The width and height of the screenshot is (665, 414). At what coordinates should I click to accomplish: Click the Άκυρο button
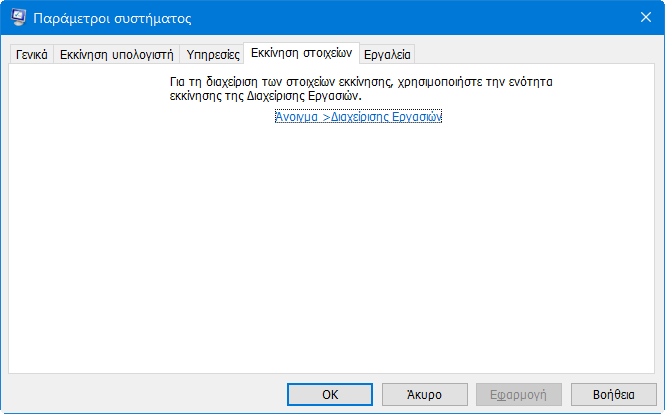point(425,394)
